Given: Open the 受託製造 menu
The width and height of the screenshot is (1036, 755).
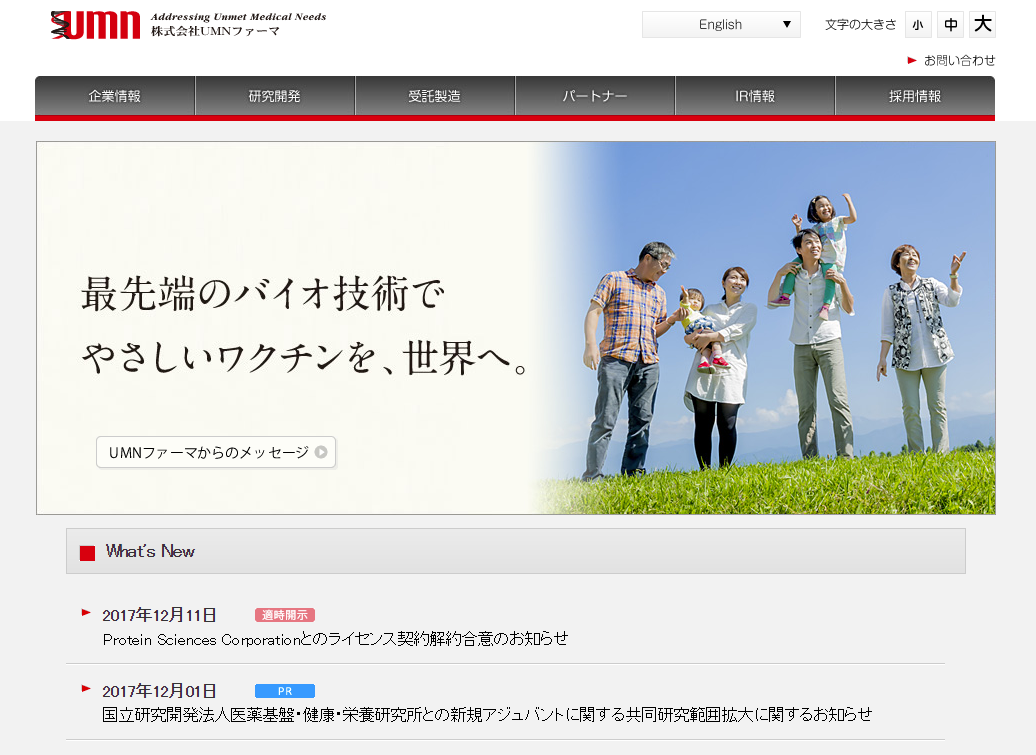Looking at the screenshot, I should [435, 96].
